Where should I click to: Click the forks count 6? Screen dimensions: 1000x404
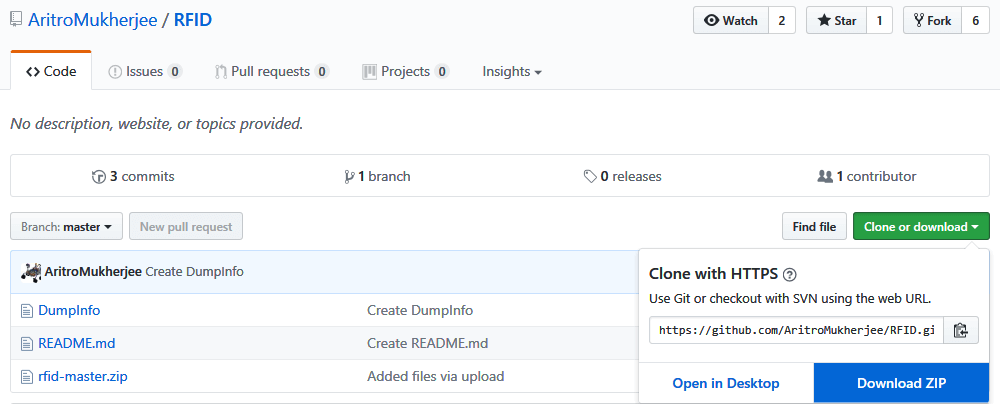pos(975,20)
